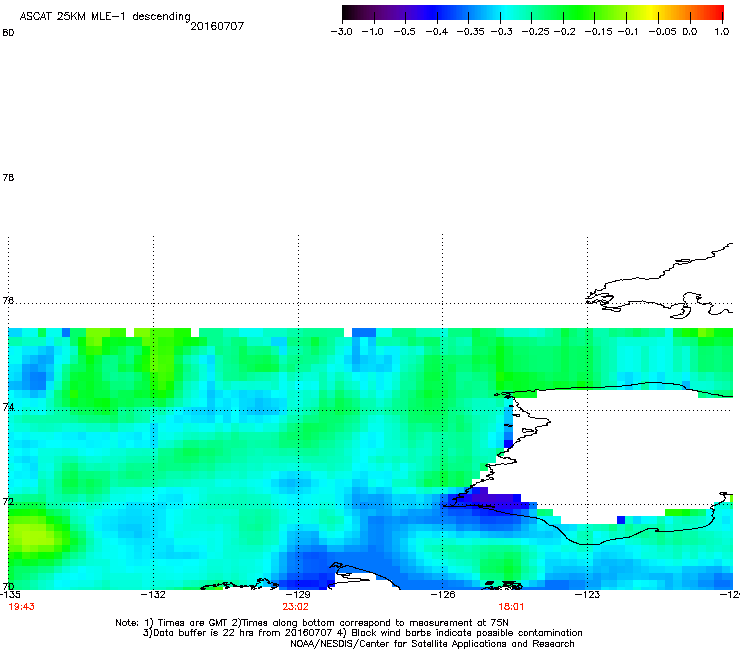This screenshot has width=740, height=650.
Task: Click the NOAA/NESDIS credit line
Action: (x=432, y=643)
